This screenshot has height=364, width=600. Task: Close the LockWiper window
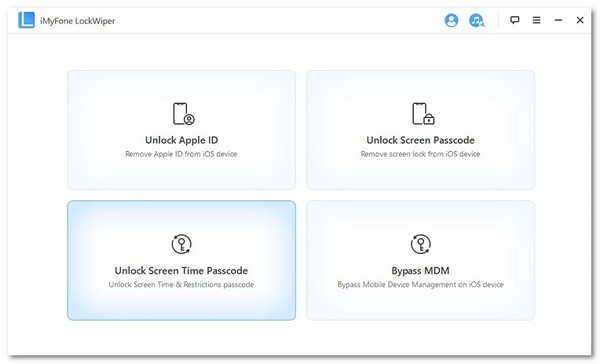[580, 20]
